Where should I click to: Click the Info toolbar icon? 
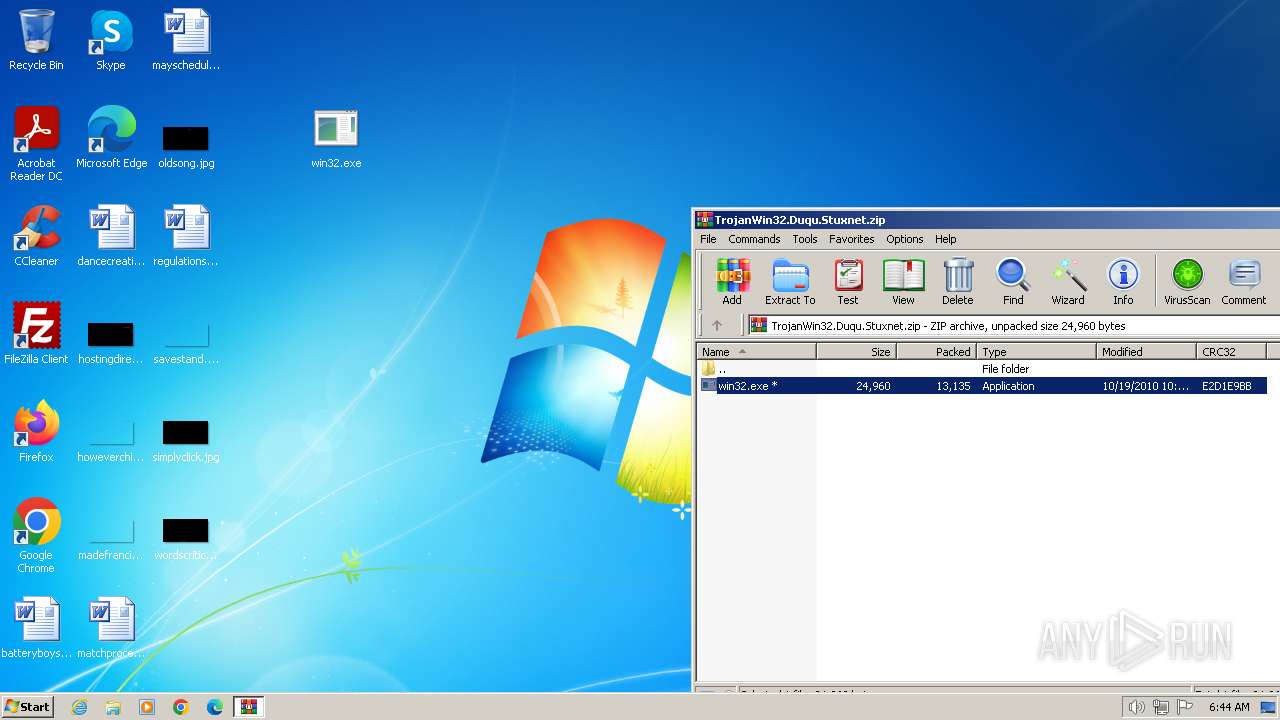[1123, 282]
